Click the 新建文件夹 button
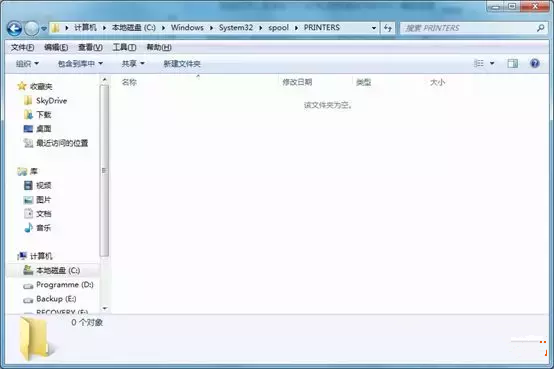This screenshot has width=554, height=369. (x=182, y=64)
